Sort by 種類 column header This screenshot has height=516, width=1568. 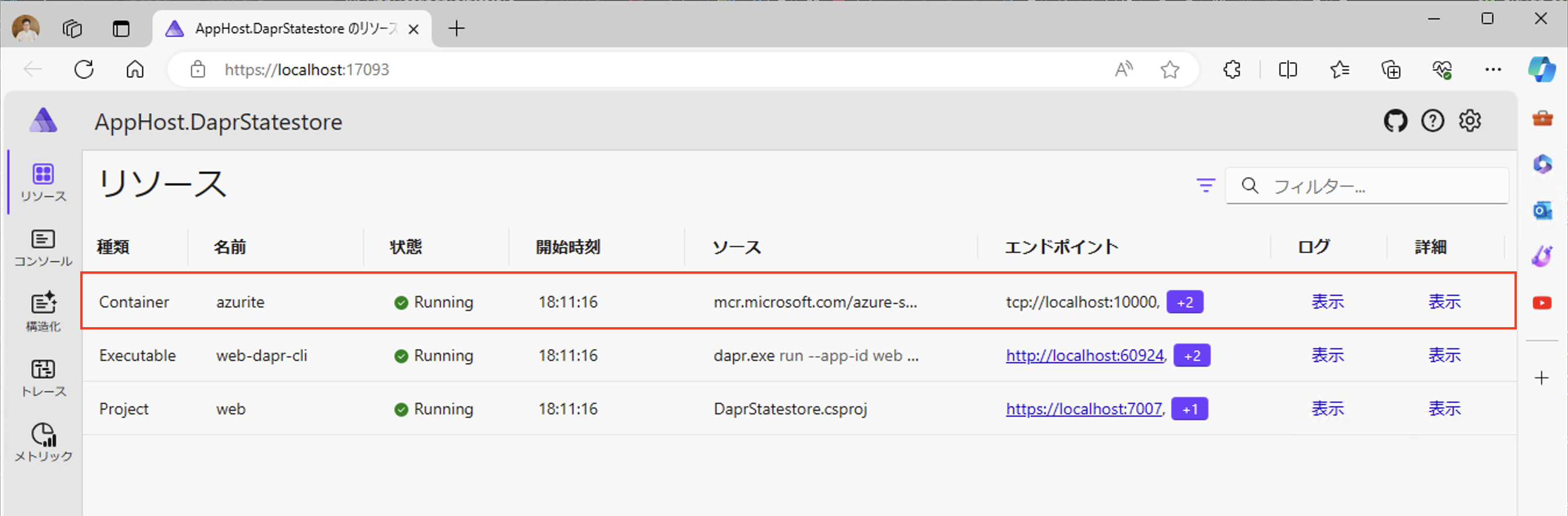pyautogui.click(x=113, y=247)
